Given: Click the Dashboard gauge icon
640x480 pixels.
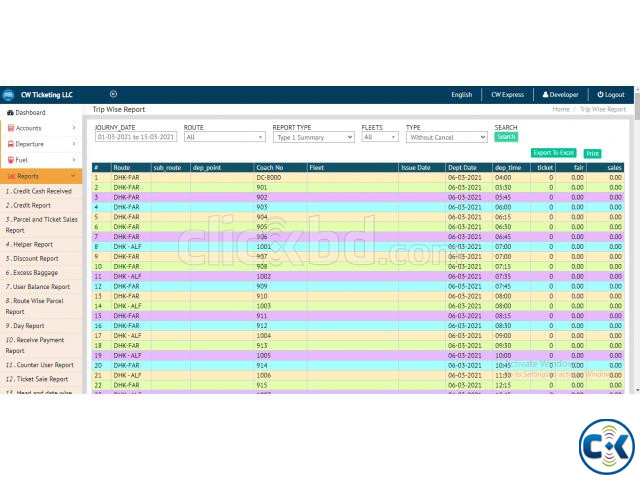Looking at the screenshot, I should [10, 112].
